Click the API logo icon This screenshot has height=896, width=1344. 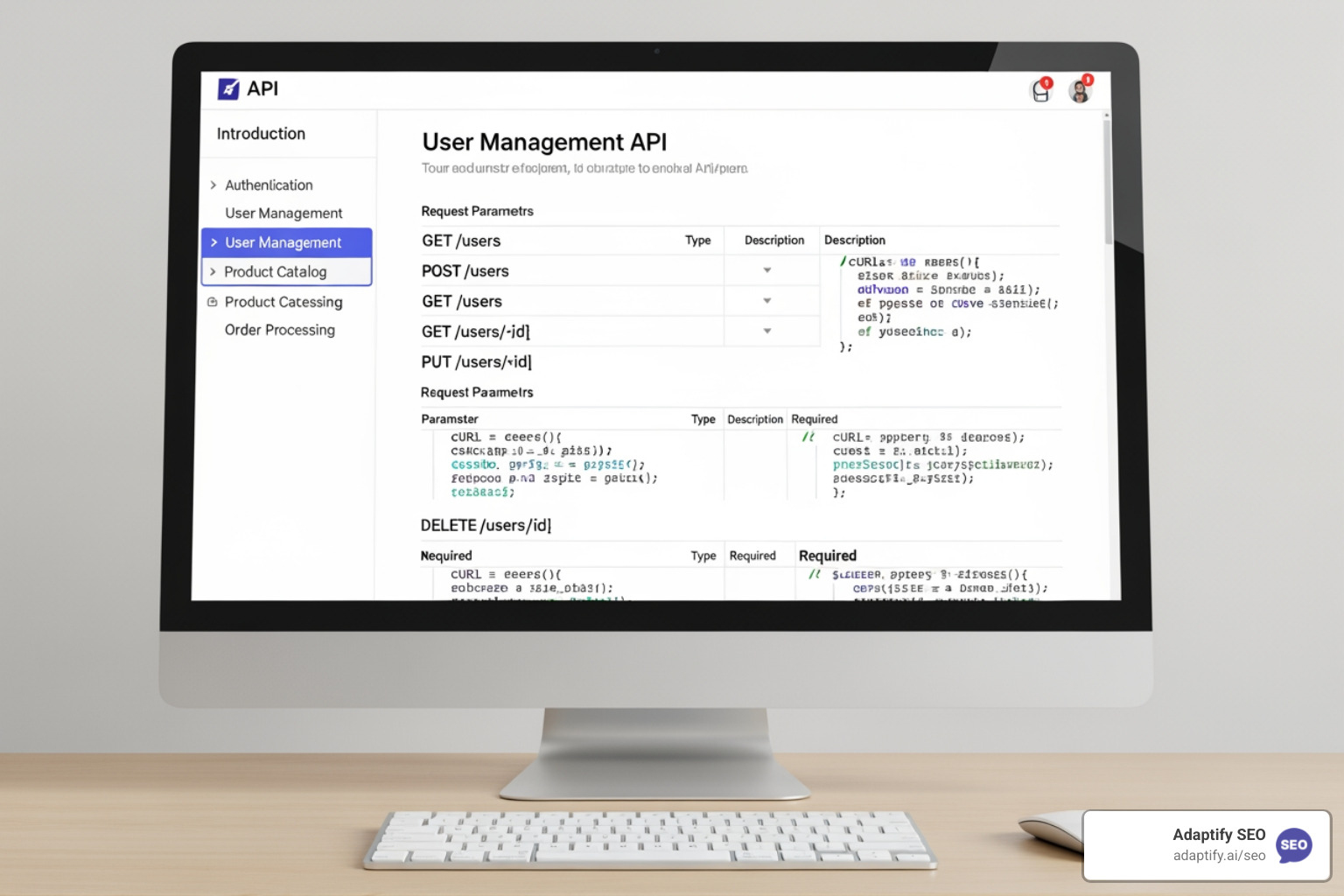click(x=227, y=88)
